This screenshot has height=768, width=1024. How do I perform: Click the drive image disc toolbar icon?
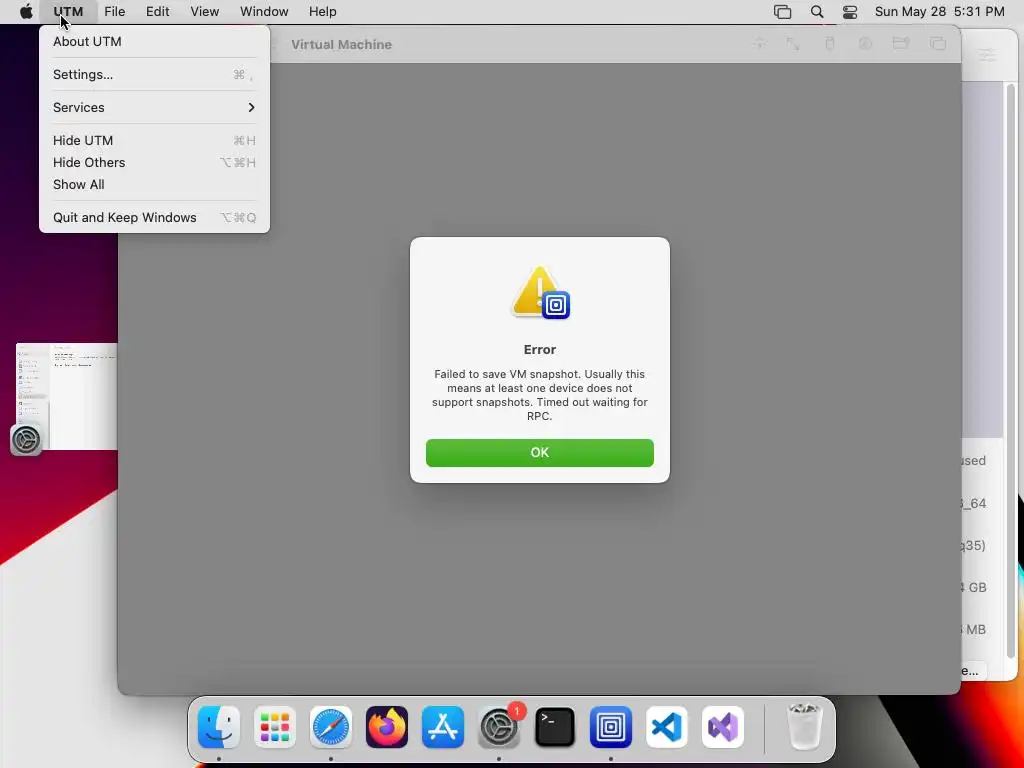tap(865, 44)
